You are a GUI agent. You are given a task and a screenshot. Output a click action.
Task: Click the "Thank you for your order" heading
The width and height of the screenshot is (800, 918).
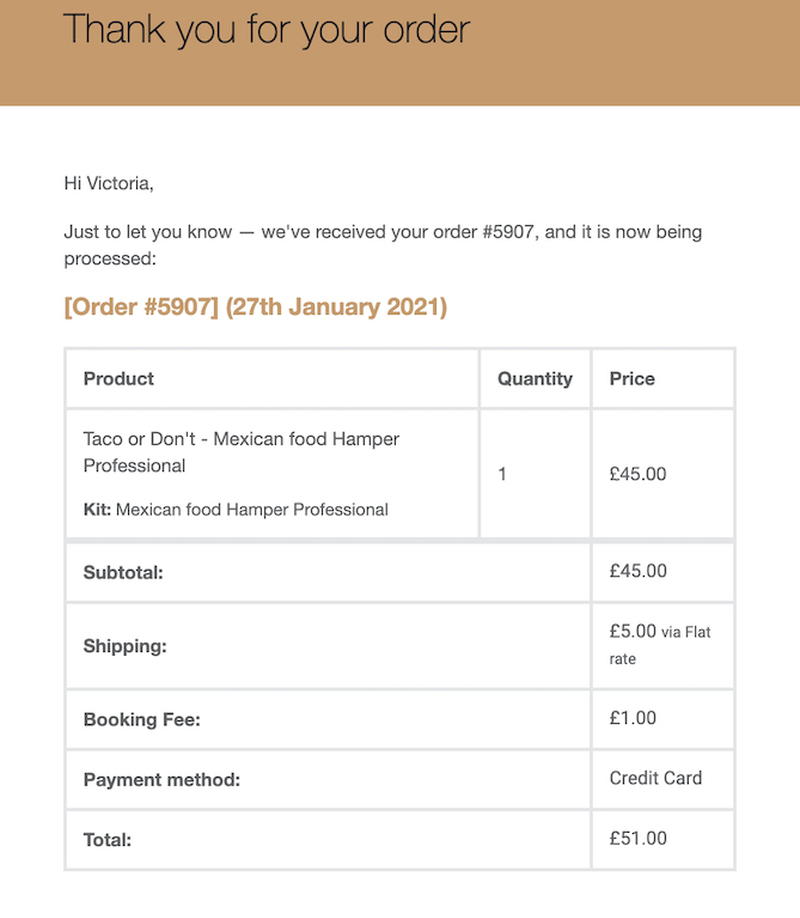click(266, 29)
